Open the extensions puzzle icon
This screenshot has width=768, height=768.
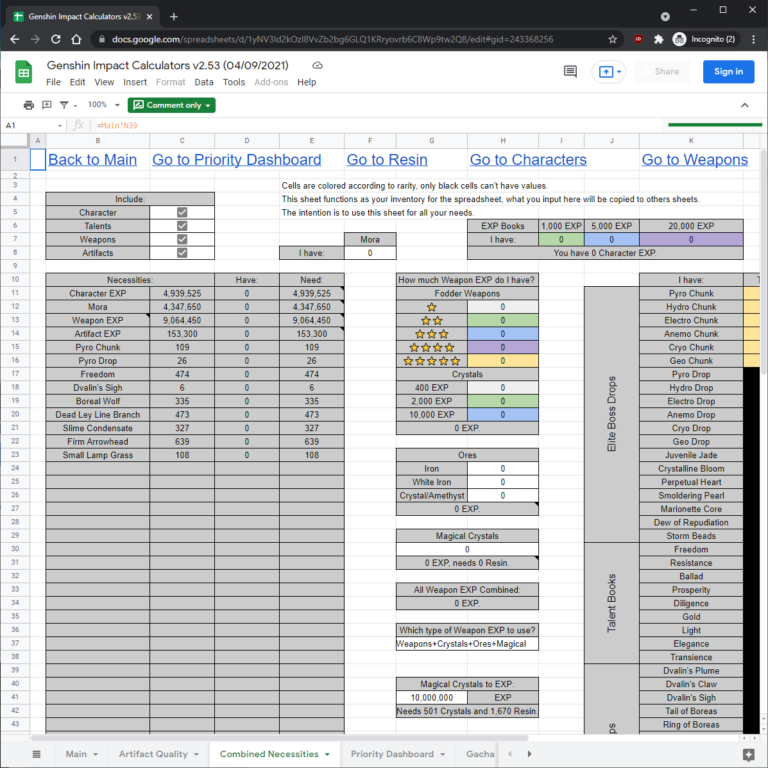659,39
